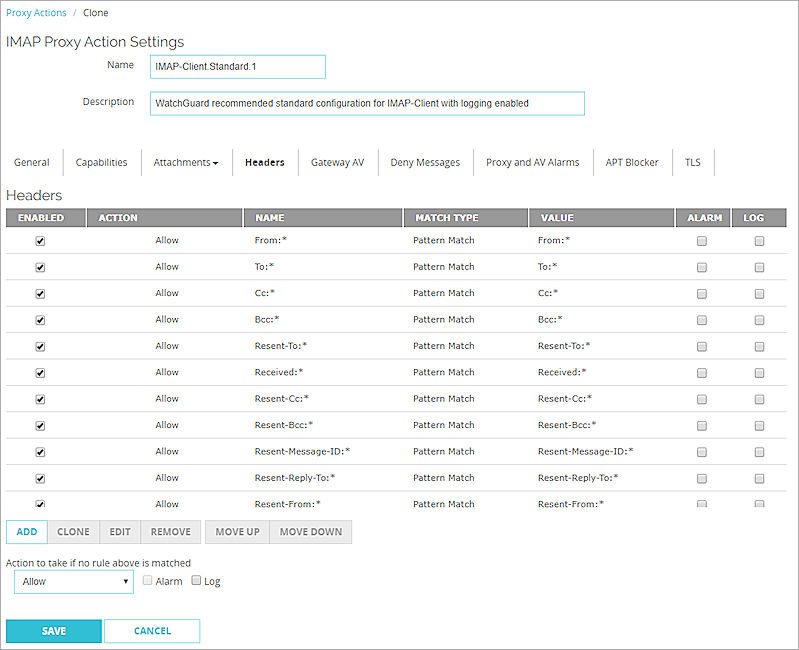The image size is (799, 650).
Task: Toggle Enabled checkbox for Received:* rule
Action: pyautogui.click(x=41, y=373)
